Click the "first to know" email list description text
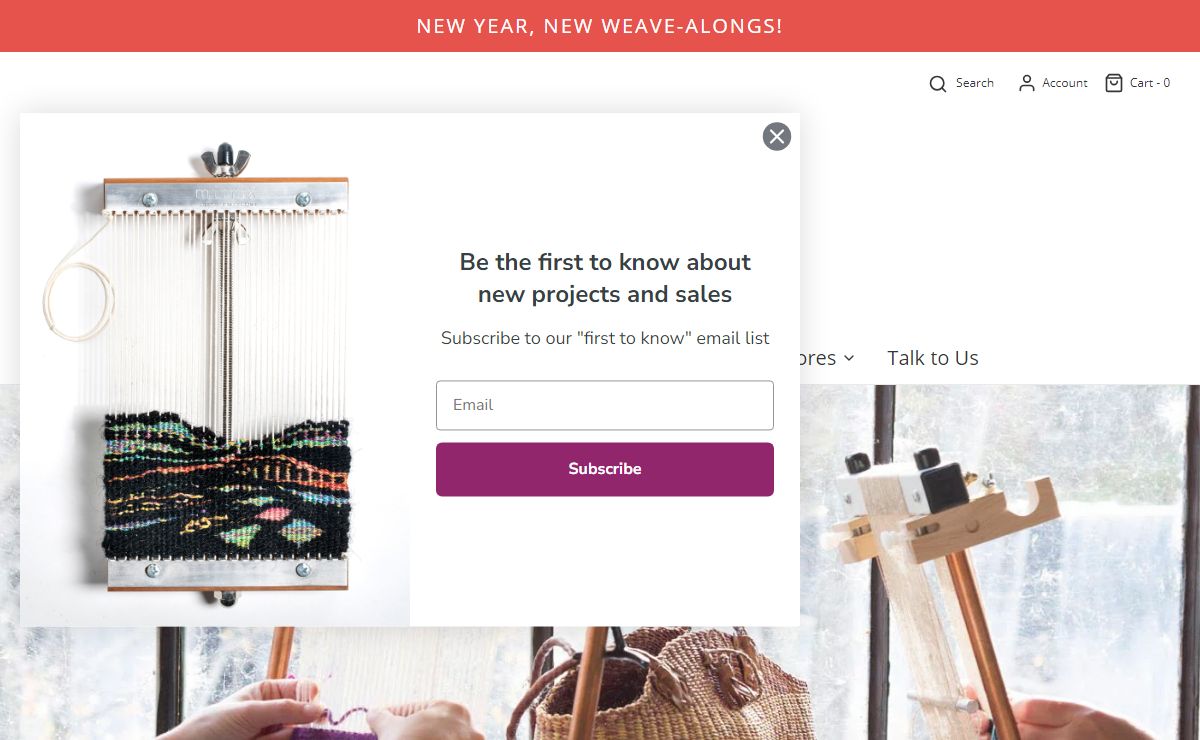The width and height of the screenshot is (1200, 740). coord(605,338)
